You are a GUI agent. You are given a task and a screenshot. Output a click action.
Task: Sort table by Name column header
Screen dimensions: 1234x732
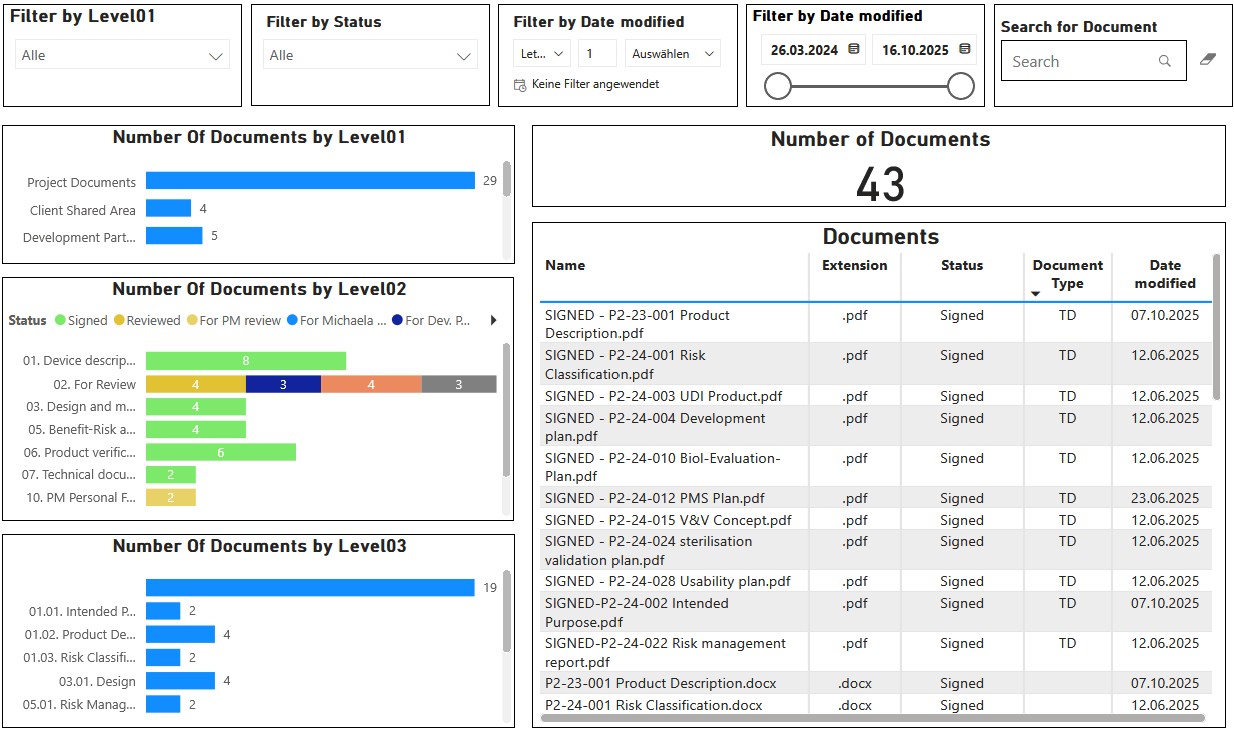[x=565, y=265]
